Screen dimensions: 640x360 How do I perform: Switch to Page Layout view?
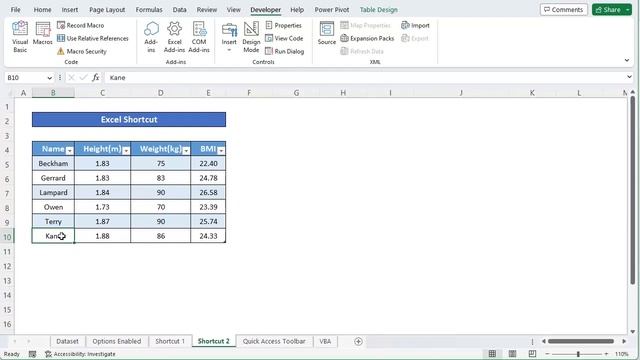[x=512, y=354]
